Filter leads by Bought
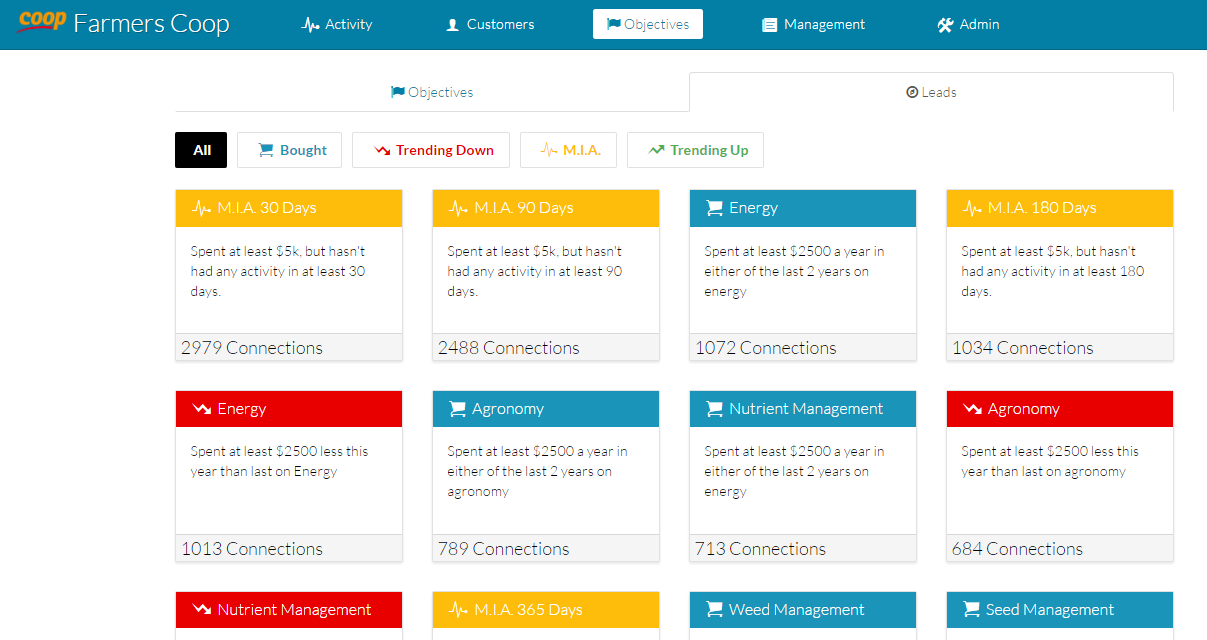Screen dimensions: 1207x640 click(289, 150)
